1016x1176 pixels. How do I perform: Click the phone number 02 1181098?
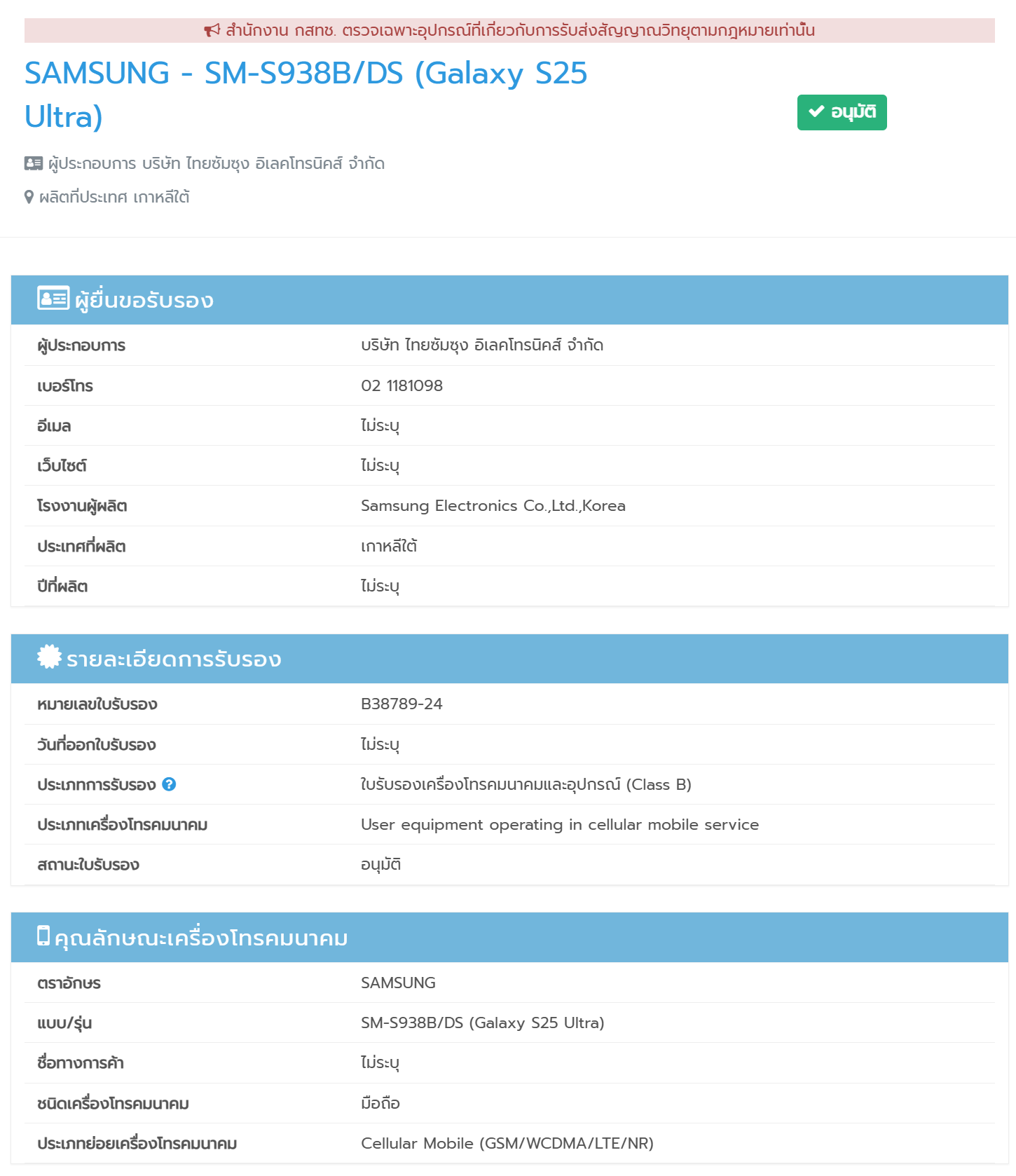(401, 385)
